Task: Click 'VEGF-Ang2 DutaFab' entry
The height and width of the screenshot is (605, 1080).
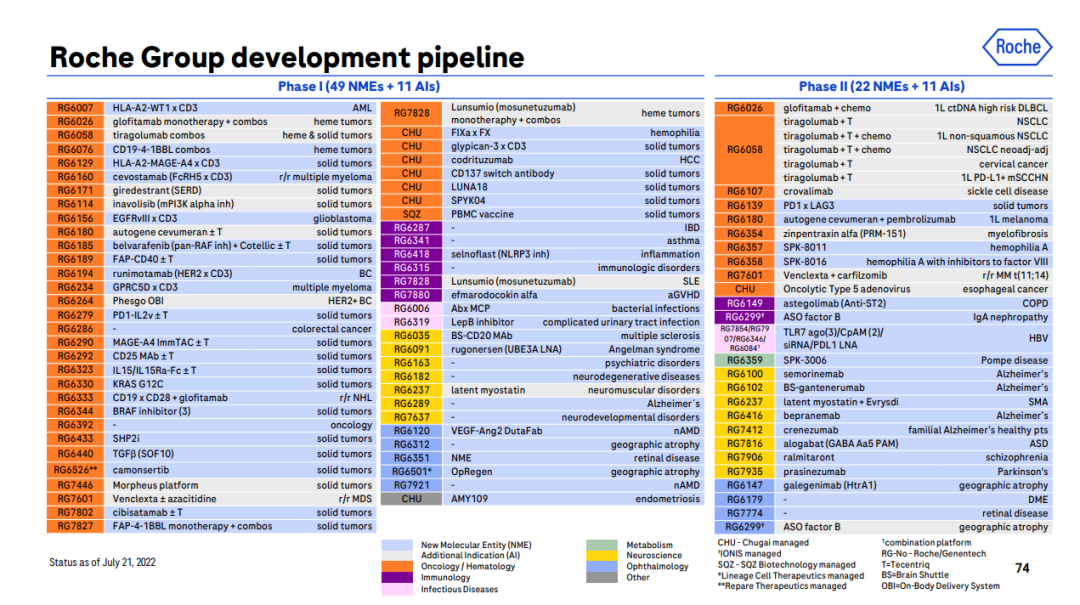Action: 496,431
